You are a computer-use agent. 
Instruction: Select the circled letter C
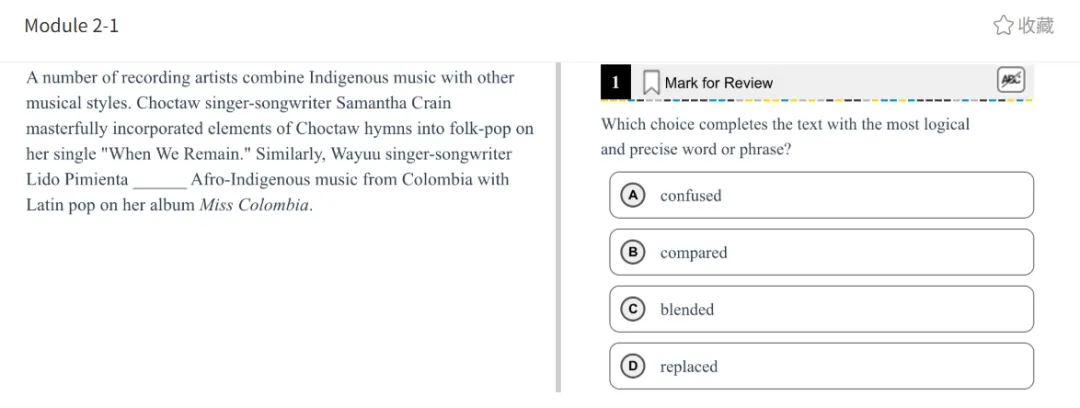point(632,309)
